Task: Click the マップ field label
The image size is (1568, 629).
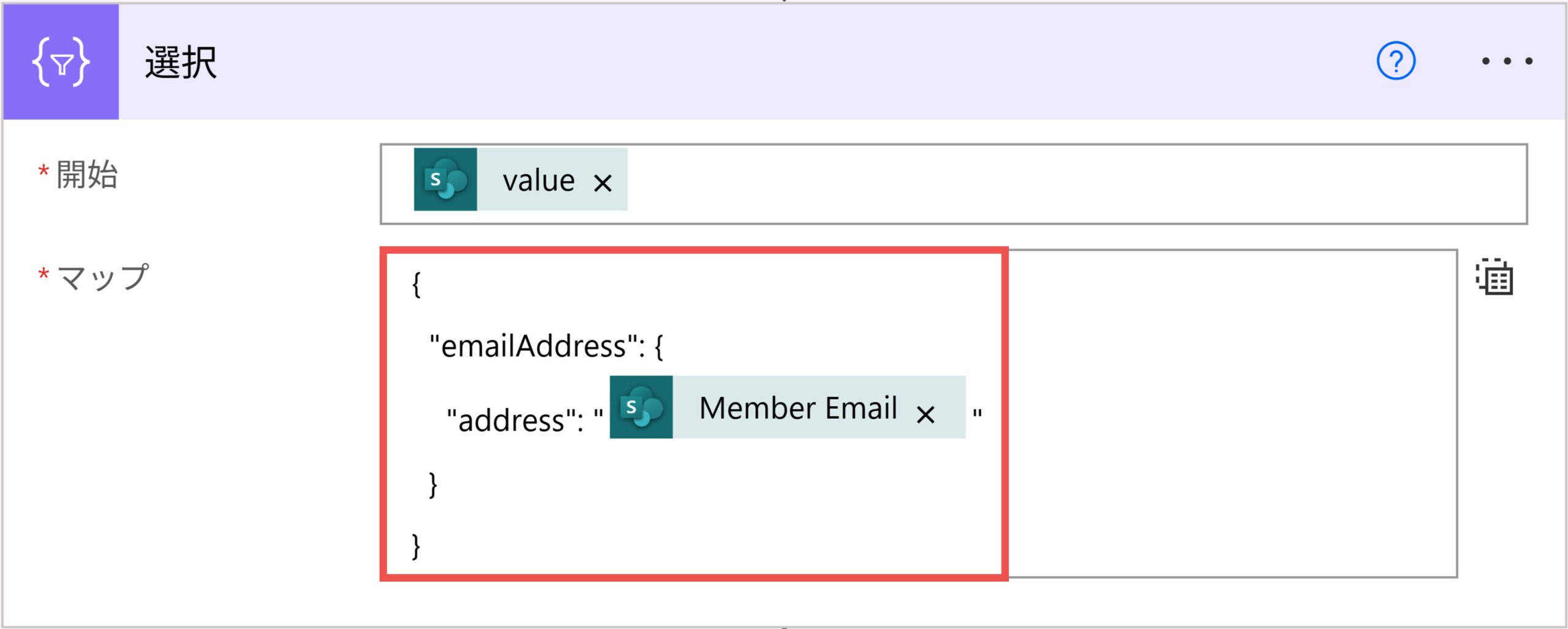Action: pyautogui.click(x=102, y=277)
